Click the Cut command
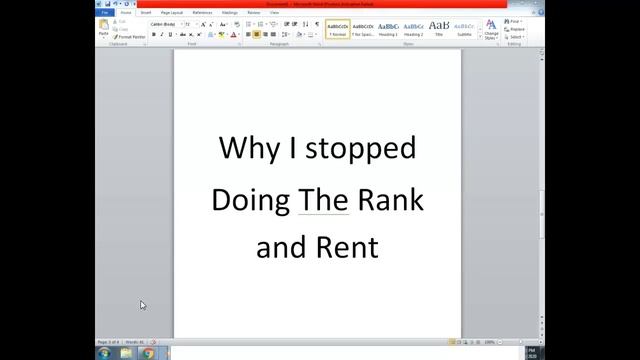The width and height of the screenshot is (640, 360). [120, 21]
